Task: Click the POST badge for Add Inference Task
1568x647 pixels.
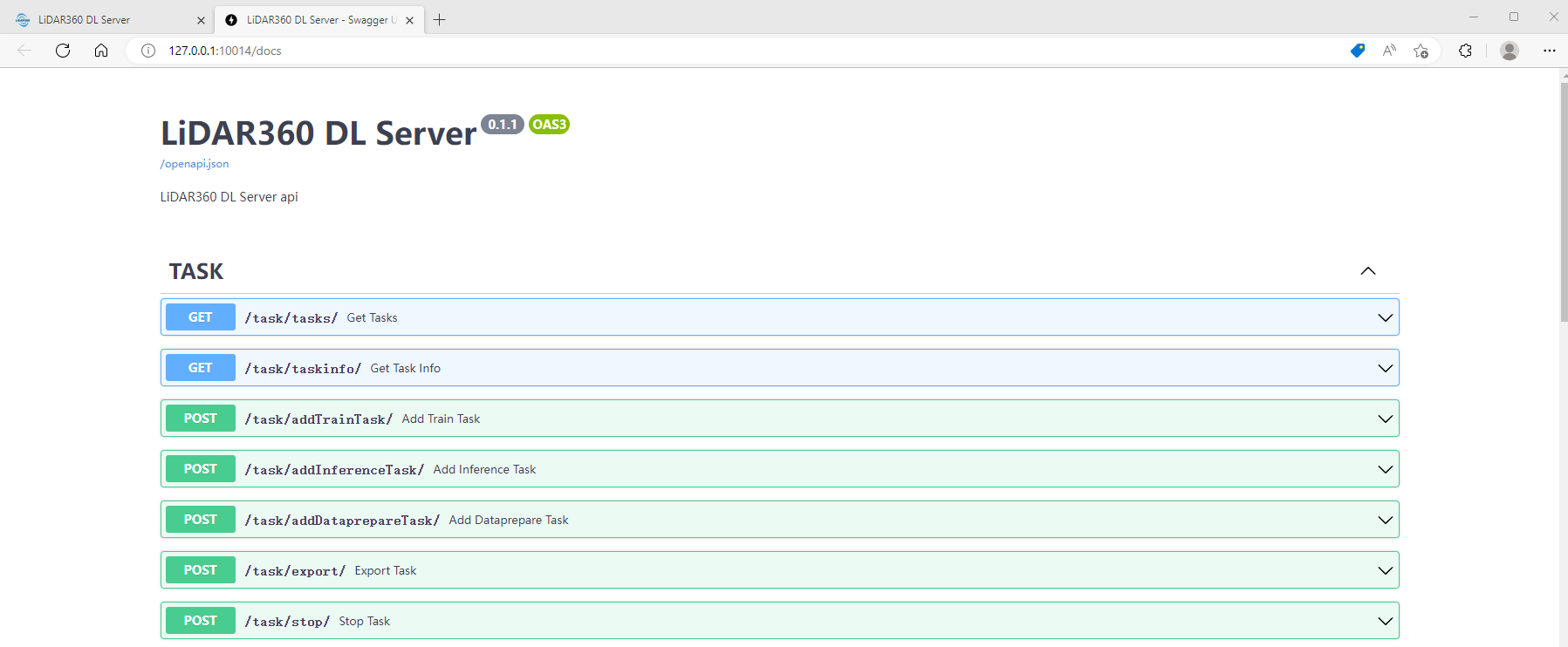Action: [x=201, y=469]
